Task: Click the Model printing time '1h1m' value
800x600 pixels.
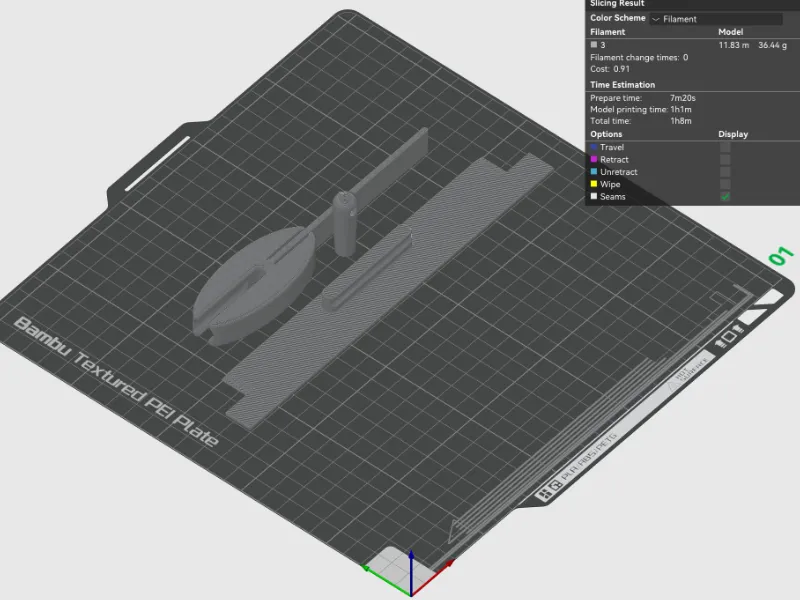Action: [681, 109]
